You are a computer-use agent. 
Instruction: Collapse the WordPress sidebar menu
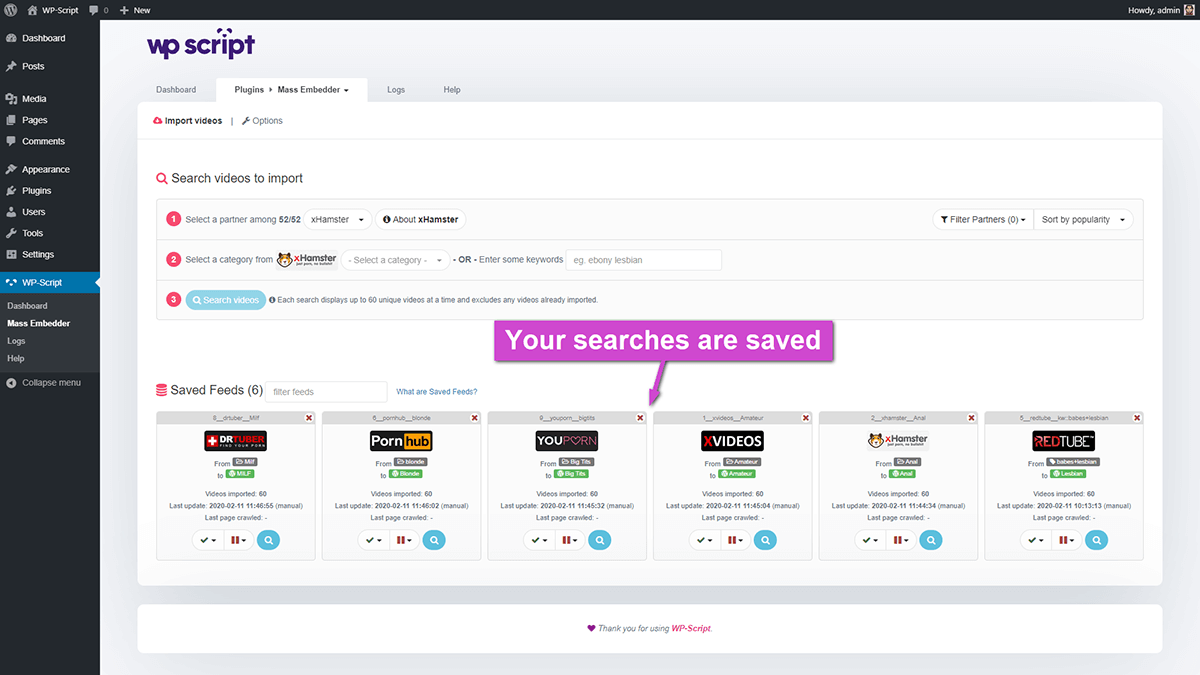click(x=44, y=383)
